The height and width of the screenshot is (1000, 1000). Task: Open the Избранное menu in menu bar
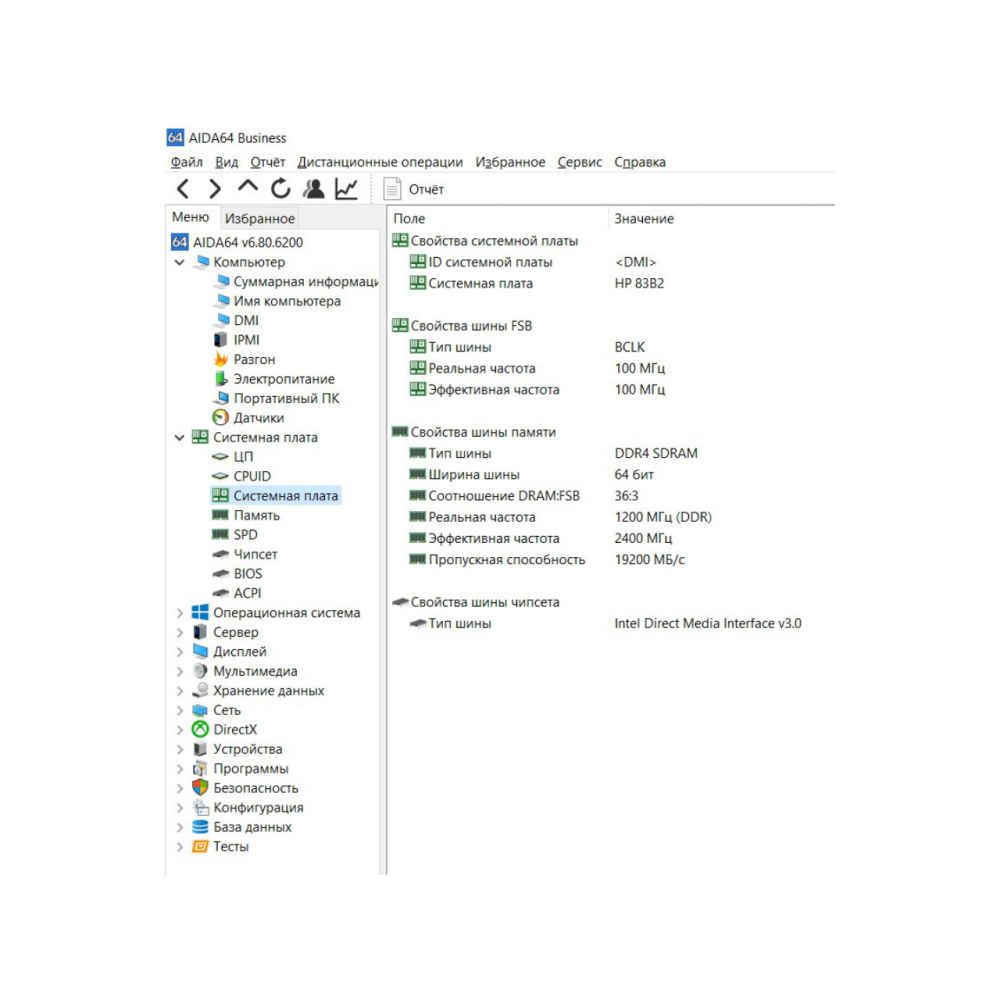pos(510,162)
